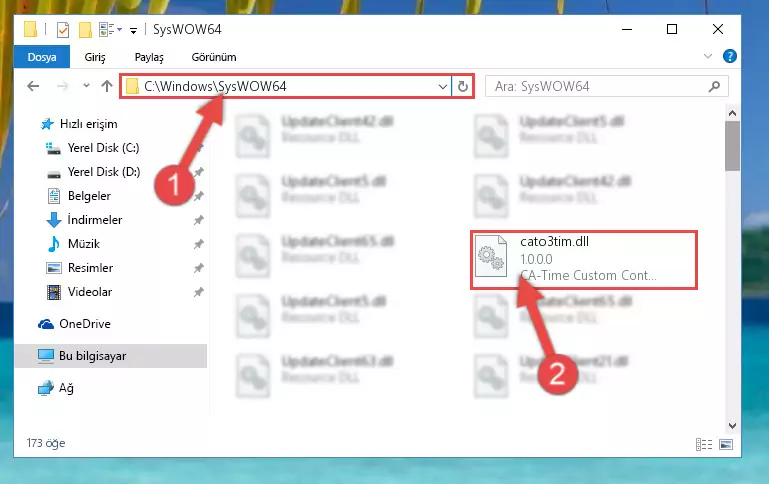
Task: Click the Properties quick access icon
Action: (x=63, y=30)
